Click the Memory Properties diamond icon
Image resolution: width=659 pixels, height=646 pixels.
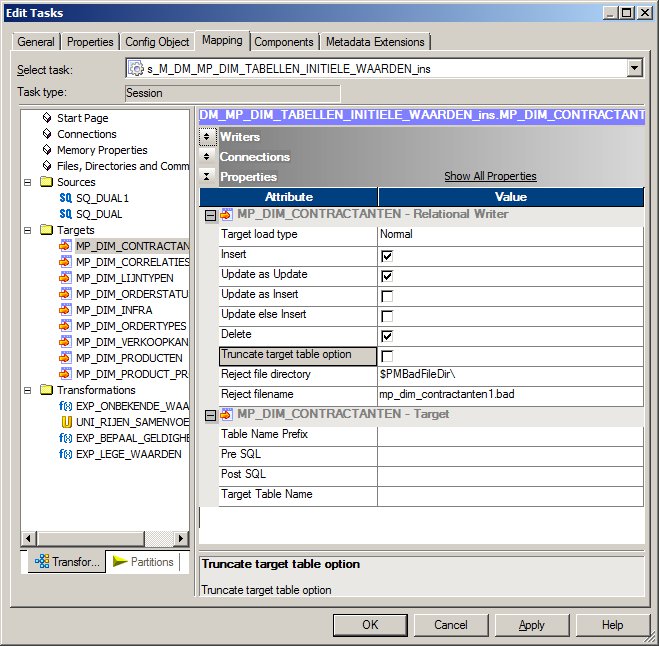[47, 150]
